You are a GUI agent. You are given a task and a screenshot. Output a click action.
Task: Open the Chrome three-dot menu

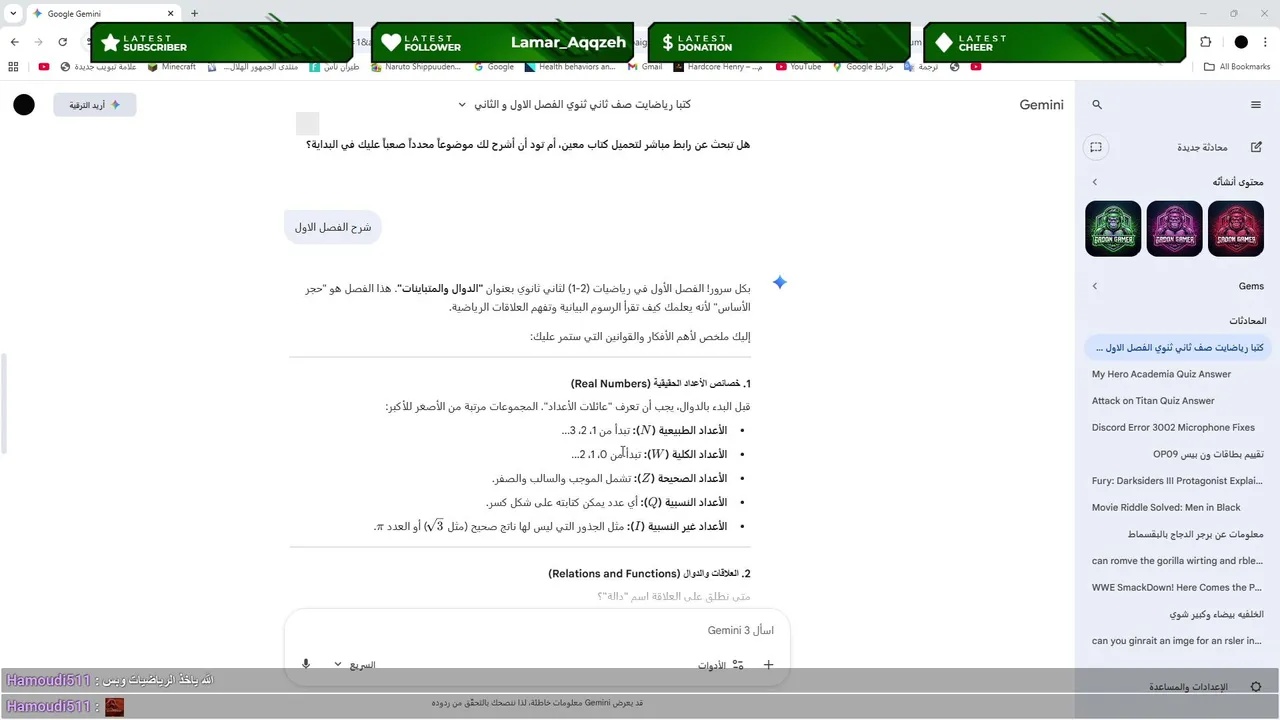[x=1265, y=42]
